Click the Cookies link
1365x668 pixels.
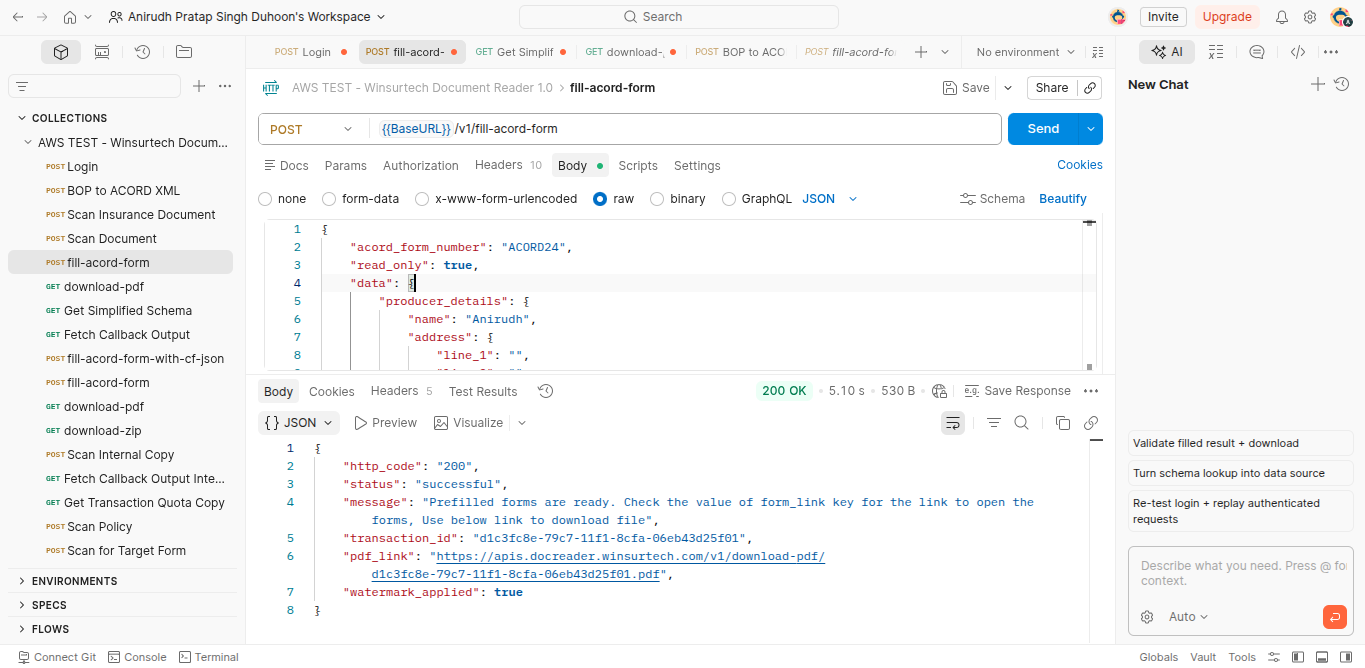[x=1080, y=165]
